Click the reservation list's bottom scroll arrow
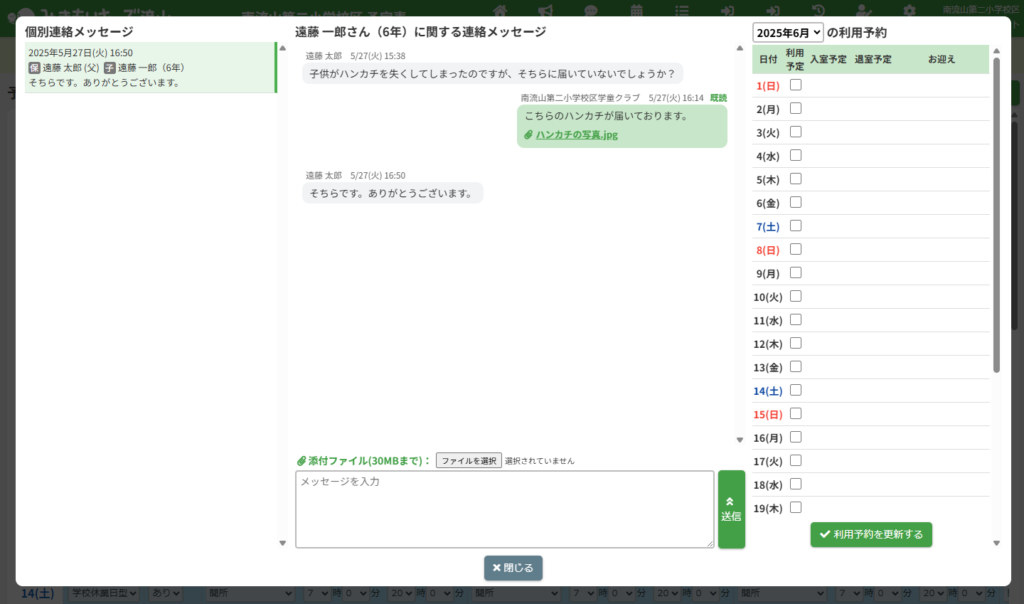The height and width of the screenshot is (604, 1024). 996,543
